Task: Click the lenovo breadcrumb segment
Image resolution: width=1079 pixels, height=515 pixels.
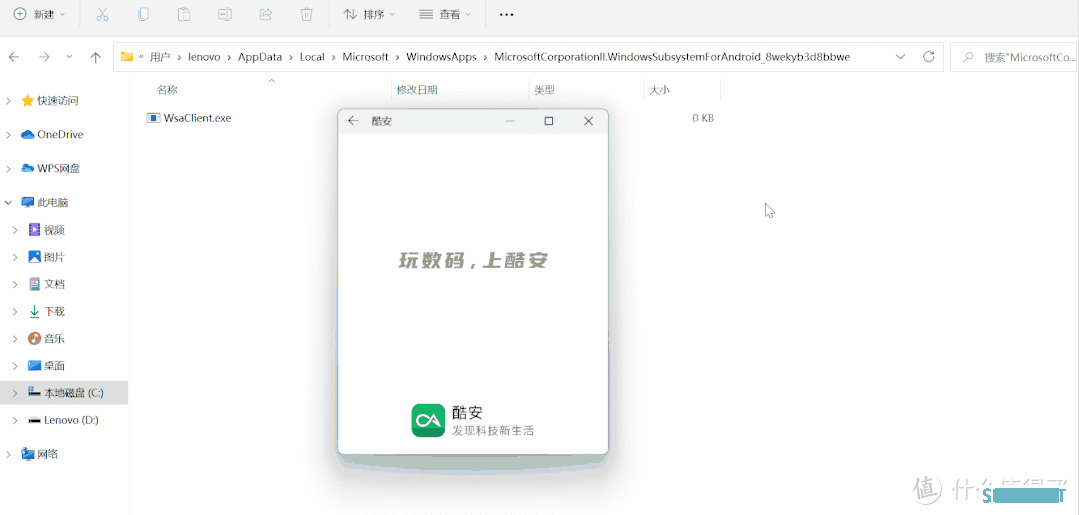Action: 204,57
